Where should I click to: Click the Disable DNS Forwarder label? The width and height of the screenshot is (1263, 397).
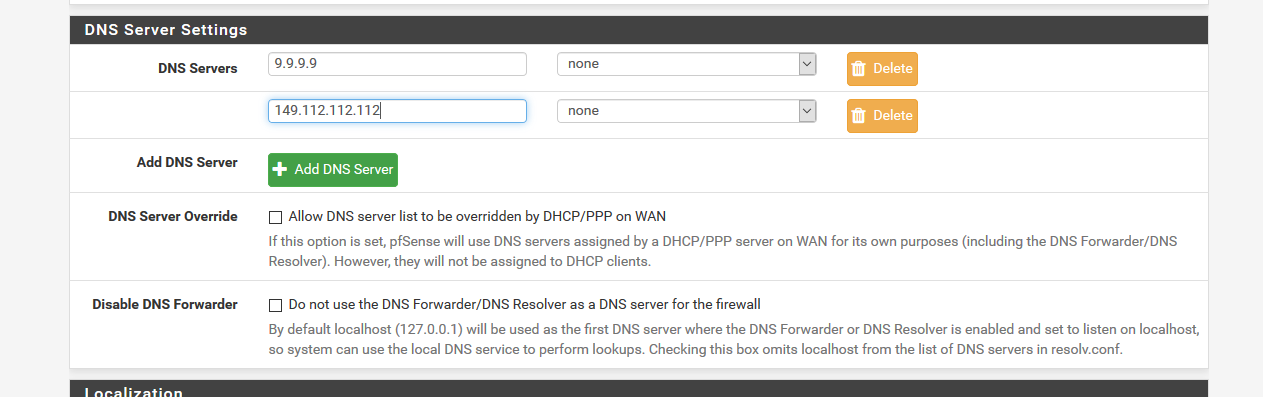[165, 304]
